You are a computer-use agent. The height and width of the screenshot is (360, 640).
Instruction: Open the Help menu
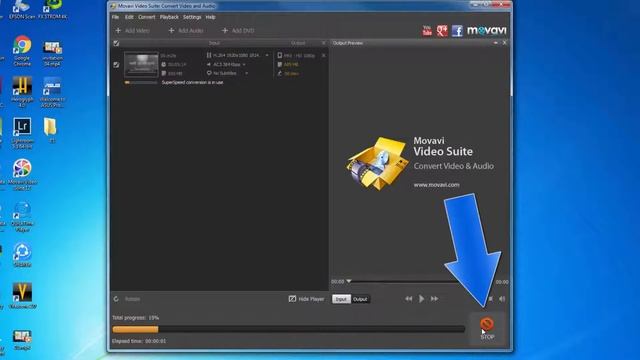(x=210, y=17)
